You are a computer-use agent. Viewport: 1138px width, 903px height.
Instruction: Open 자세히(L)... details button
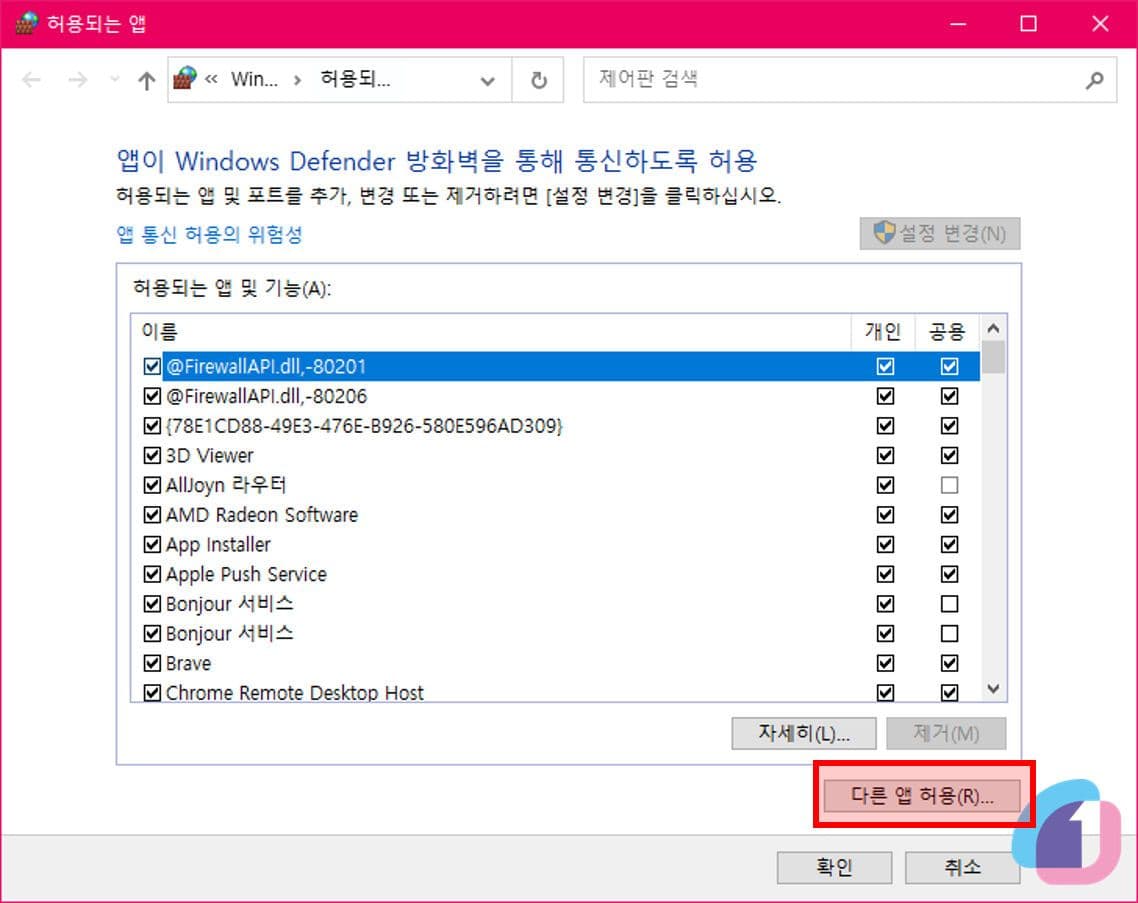[803, 733]
